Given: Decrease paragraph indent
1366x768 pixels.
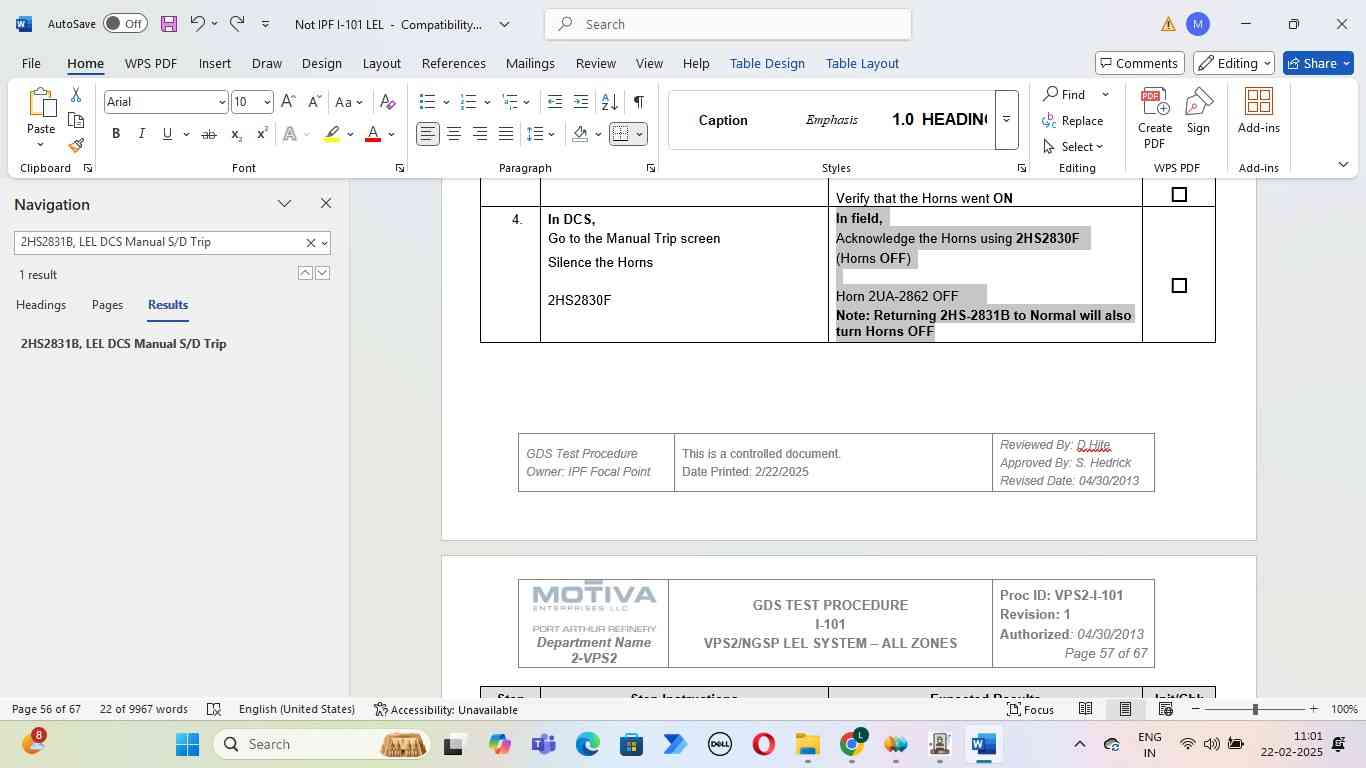Looking at the screenshot, I should tap(555, 102).
